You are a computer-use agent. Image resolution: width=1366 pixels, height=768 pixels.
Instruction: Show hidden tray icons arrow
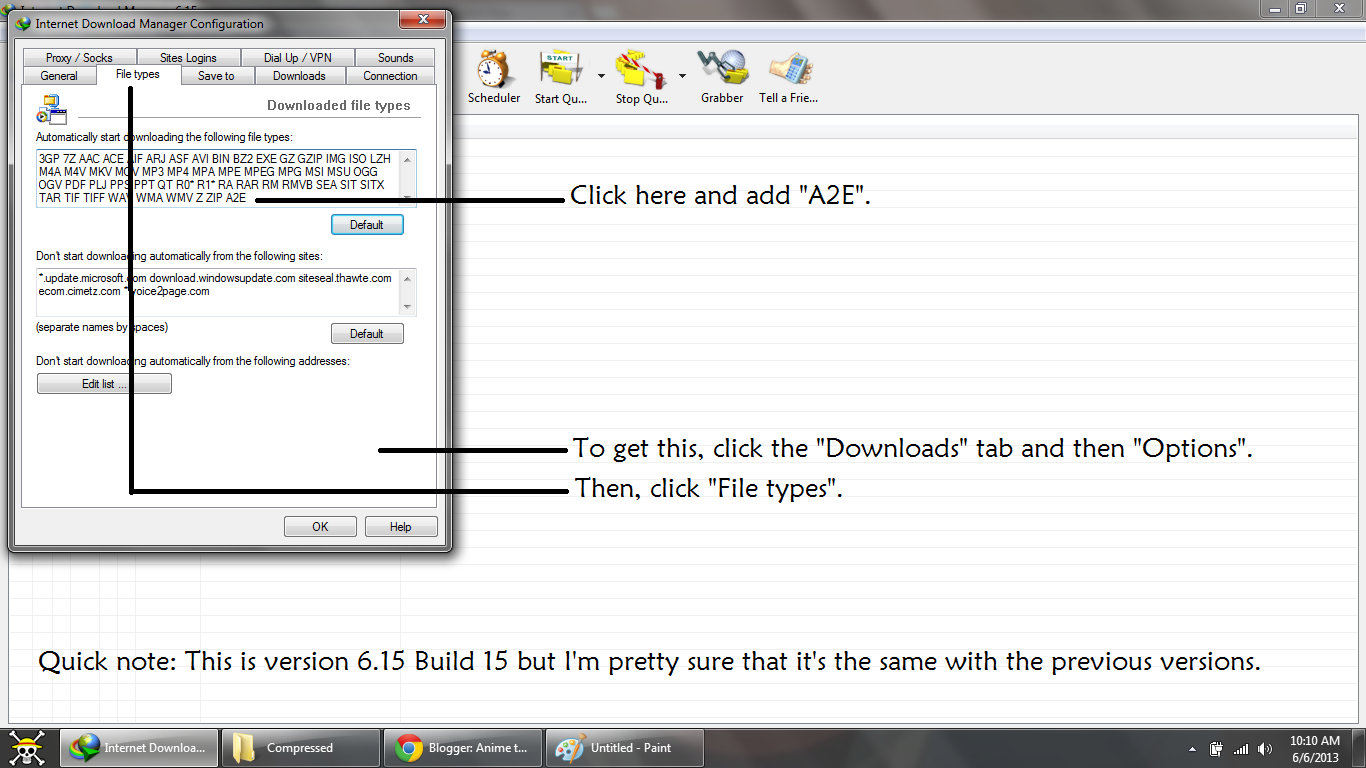point(1192,749)
